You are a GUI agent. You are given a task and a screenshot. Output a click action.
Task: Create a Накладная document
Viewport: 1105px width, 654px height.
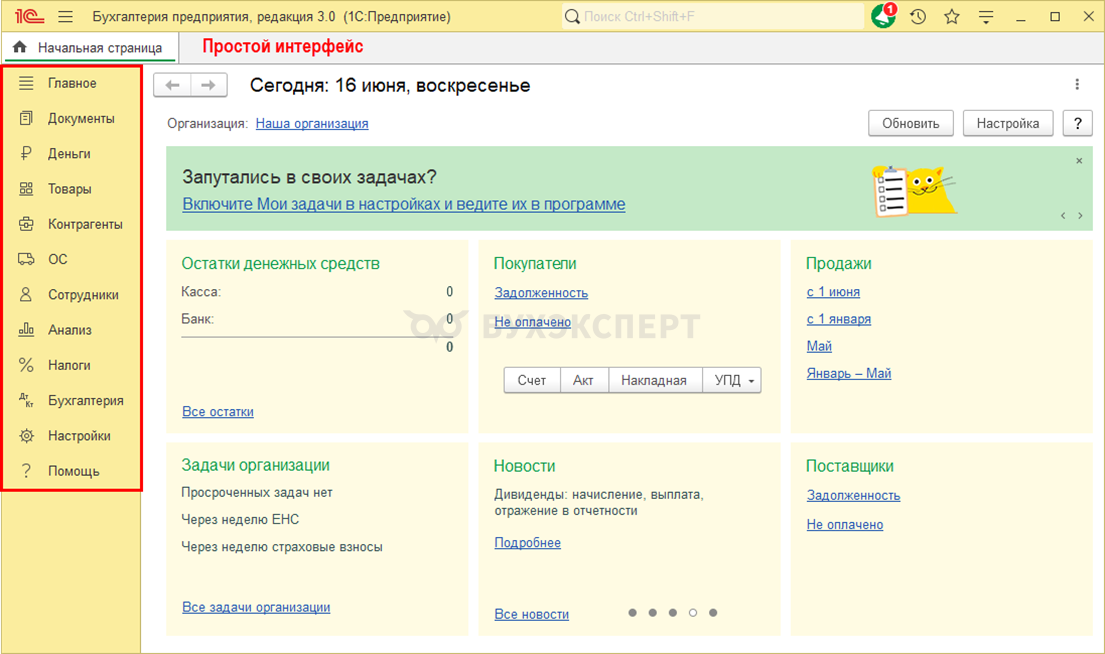tap(654, 381)
